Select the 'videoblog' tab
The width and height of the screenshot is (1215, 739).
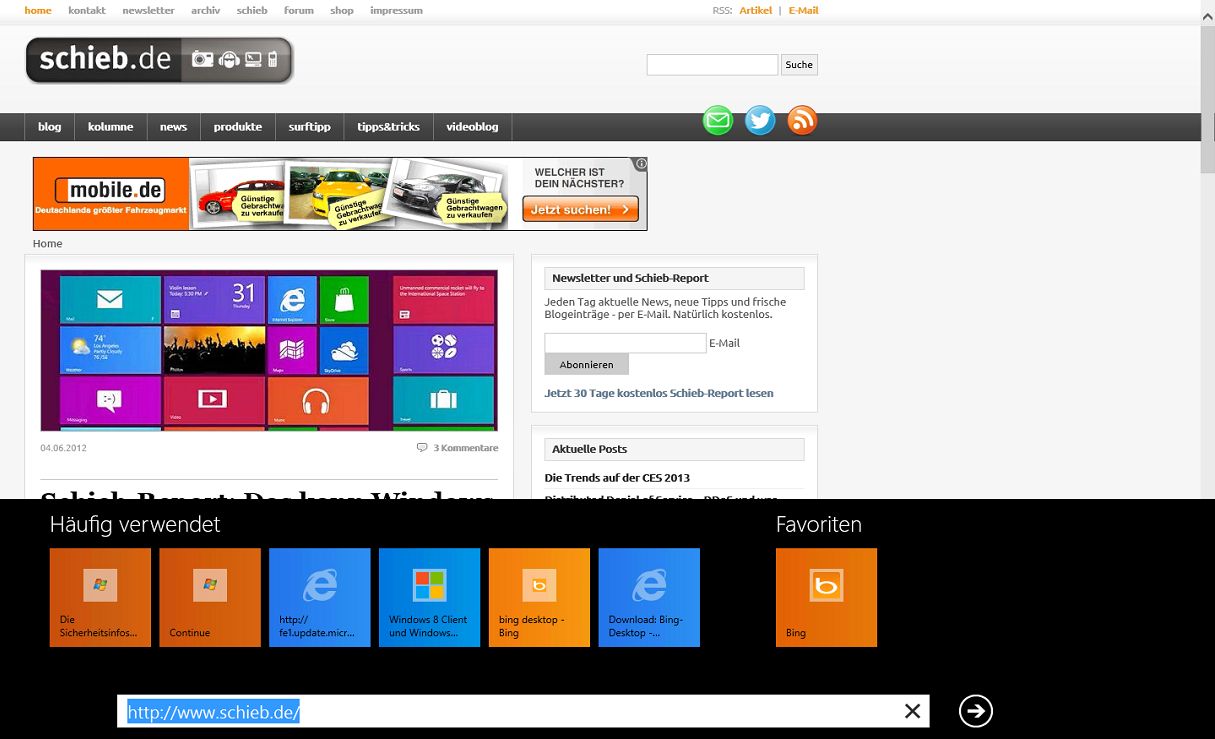click(x=472, y=127)
